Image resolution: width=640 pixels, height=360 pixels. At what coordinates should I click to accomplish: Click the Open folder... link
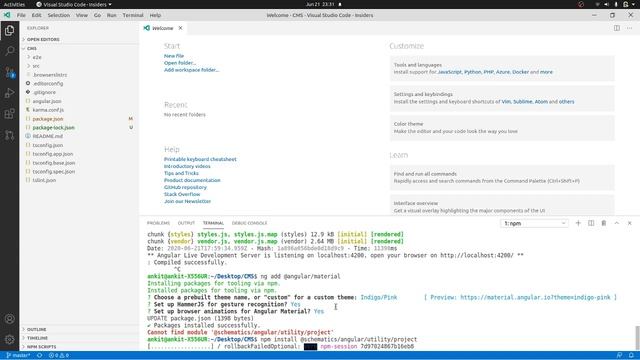point(180,63)
